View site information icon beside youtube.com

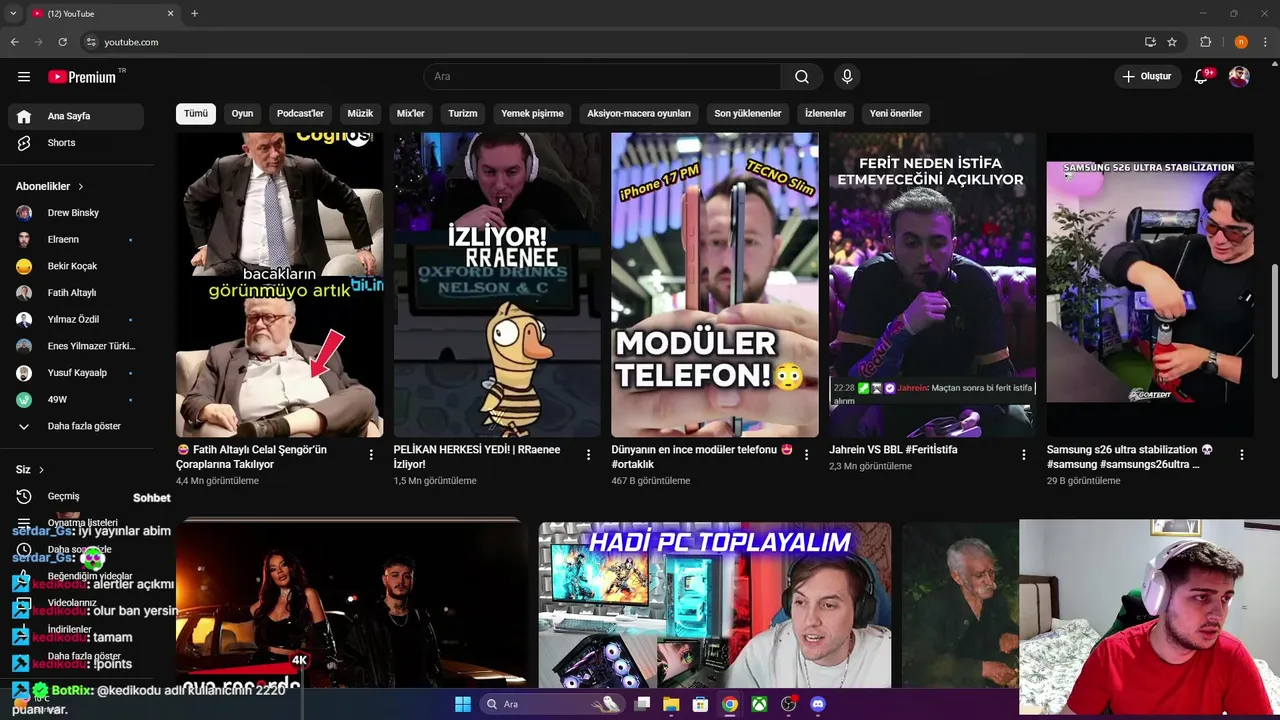91,42
